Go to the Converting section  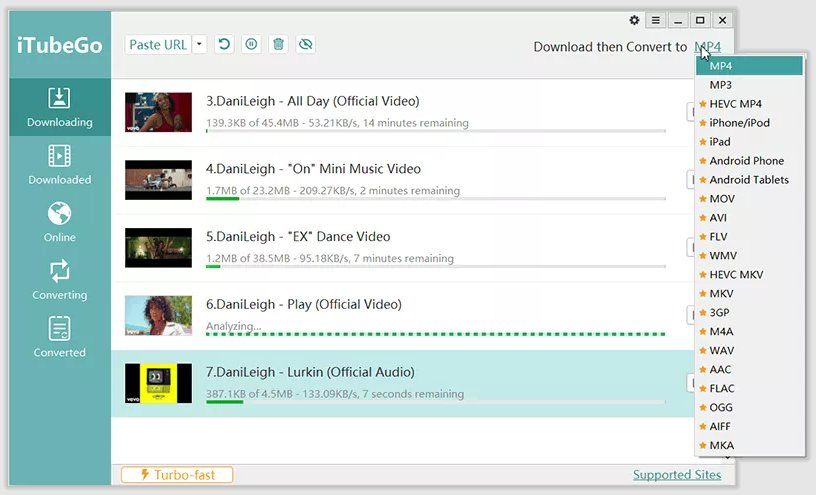(59, 280)
